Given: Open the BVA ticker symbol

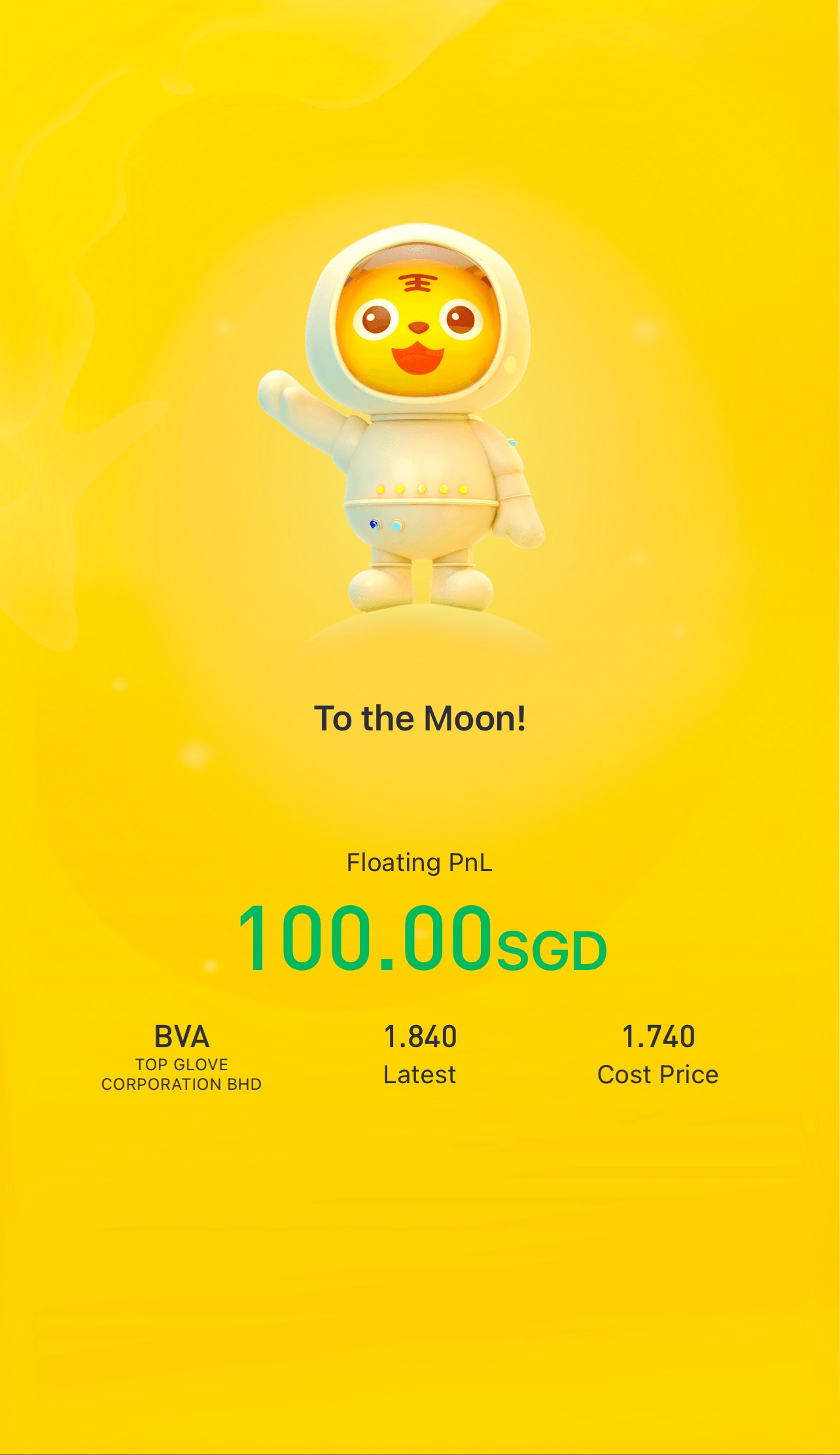Looking at the screenshot, I should 182,1036.
